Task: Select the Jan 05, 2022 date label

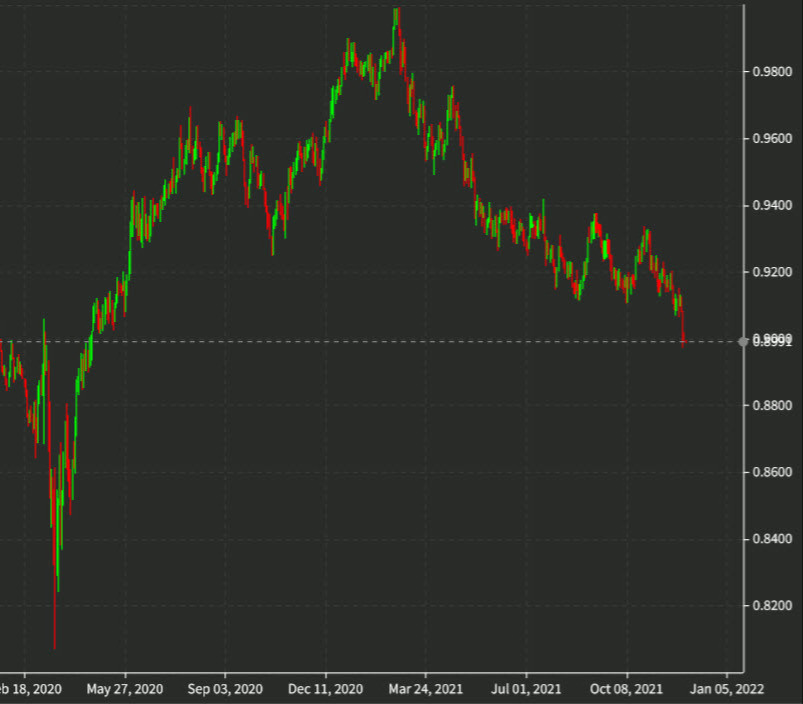Action: tap(727, 689)
